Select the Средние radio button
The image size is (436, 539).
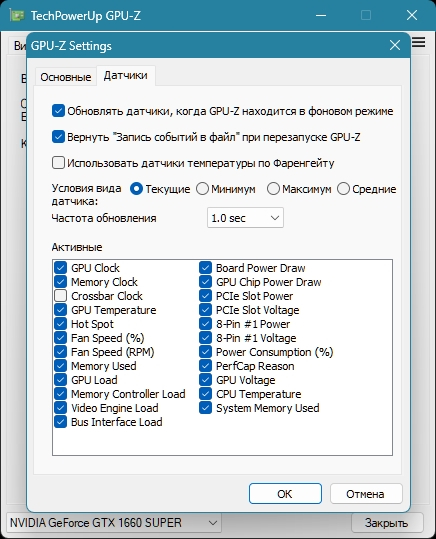tap(343, 189)
